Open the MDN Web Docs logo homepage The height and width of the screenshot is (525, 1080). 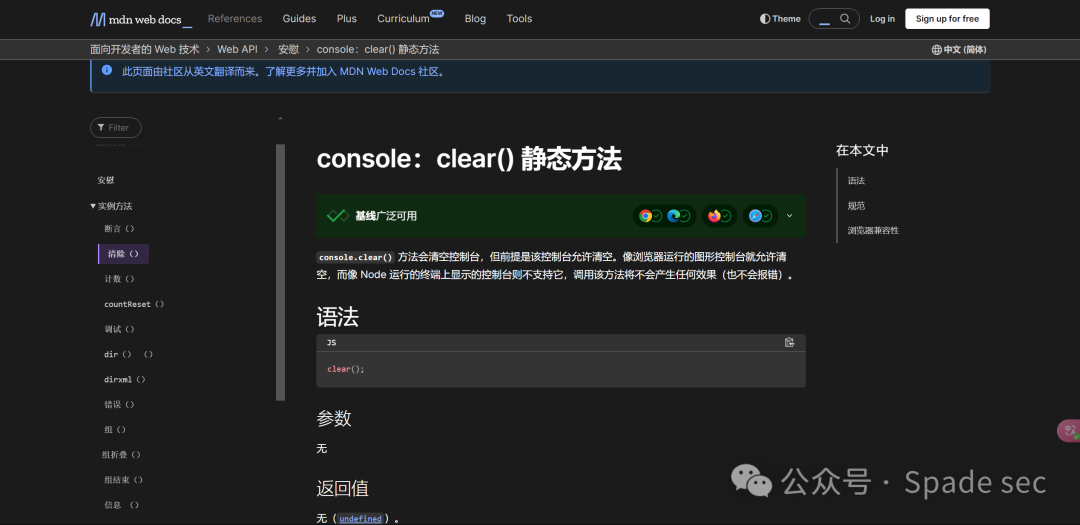coord(141,19)
